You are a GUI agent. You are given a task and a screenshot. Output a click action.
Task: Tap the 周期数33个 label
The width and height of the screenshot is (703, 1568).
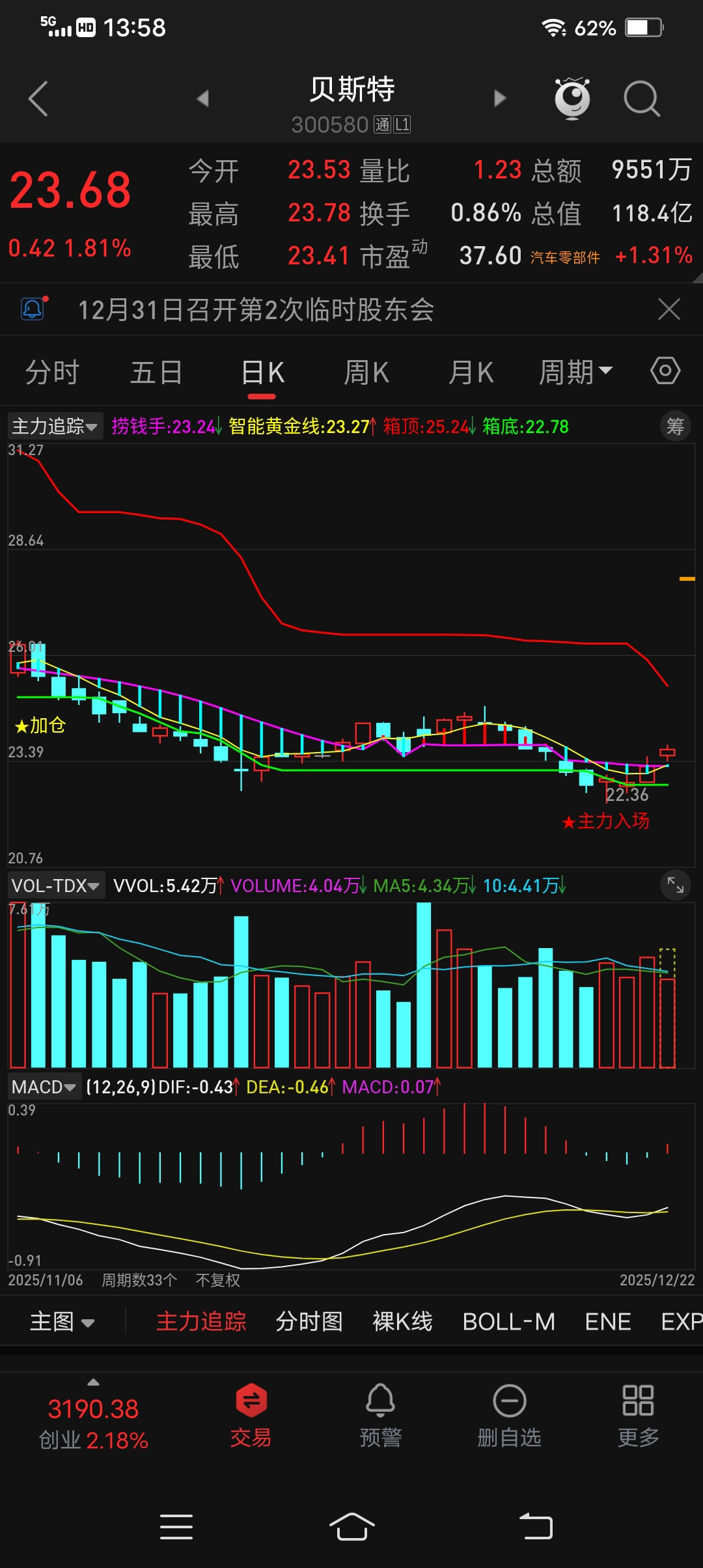(x=139, y=1280)
